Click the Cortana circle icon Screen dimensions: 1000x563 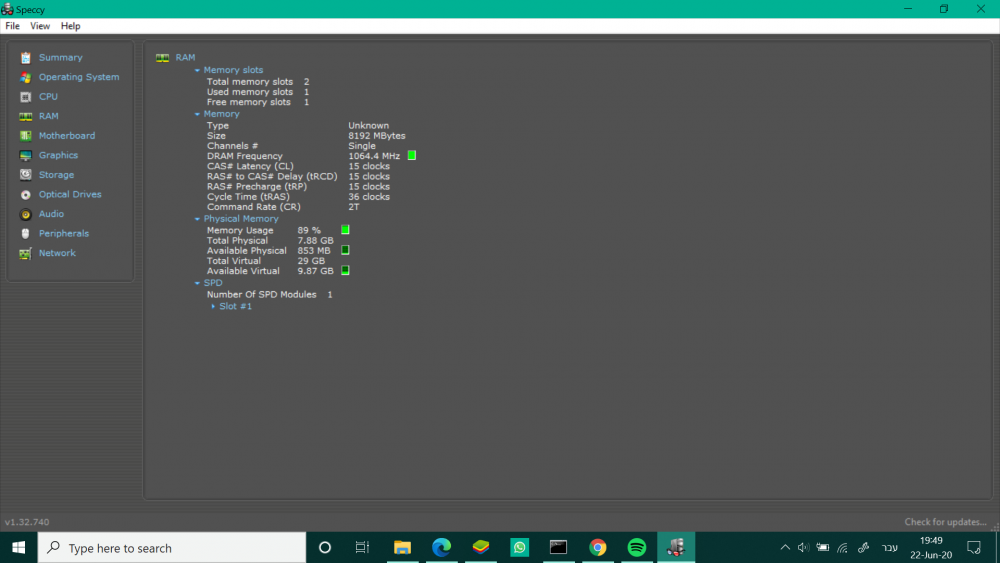pyautogui.click(x=325, y=547)
